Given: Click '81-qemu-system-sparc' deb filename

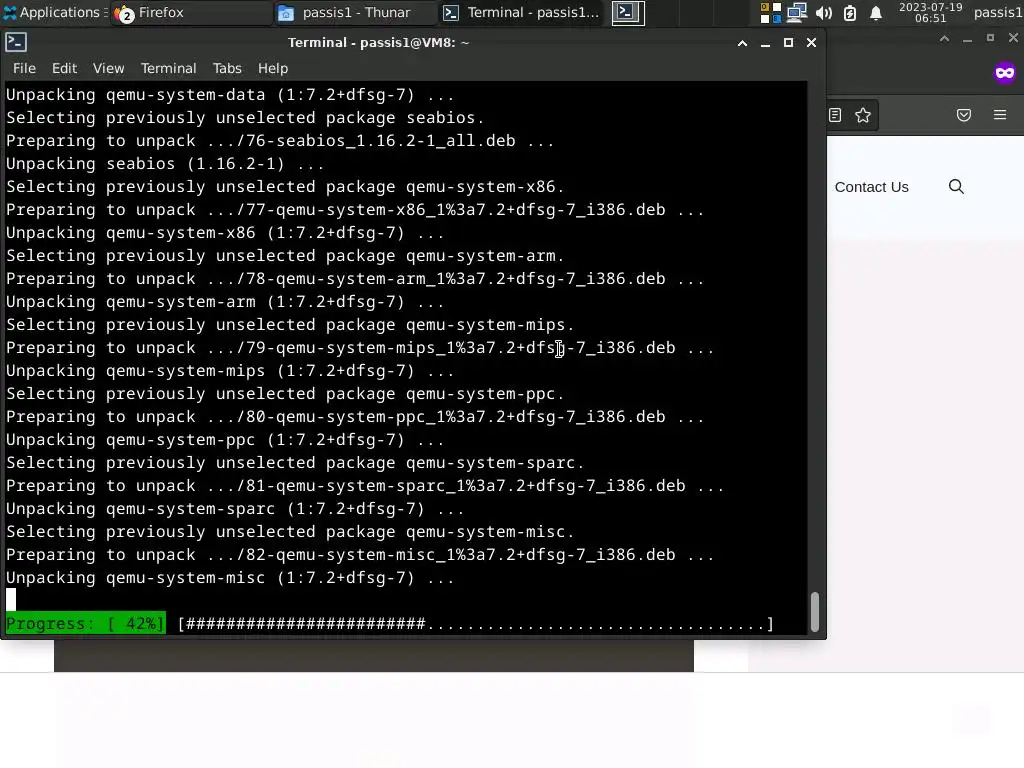Looking at the screenshot, I should coord(466,486).
